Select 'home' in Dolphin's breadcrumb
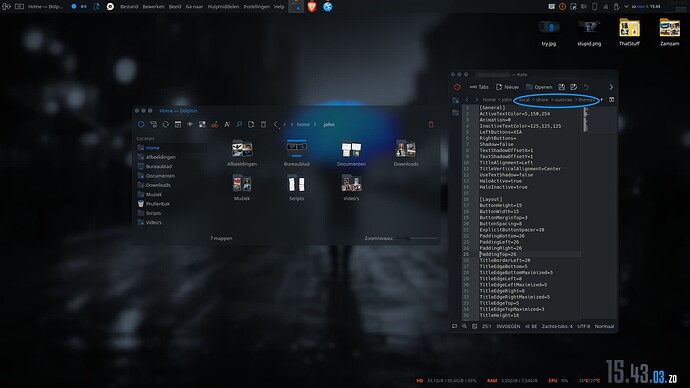690x388 pixels. tap(303, 124)
